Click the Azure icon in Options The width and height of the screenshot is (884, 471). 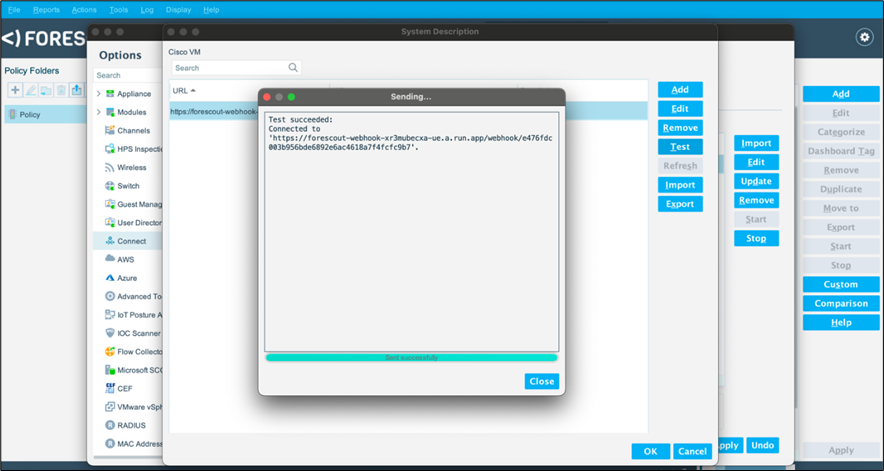click(110, 278)
